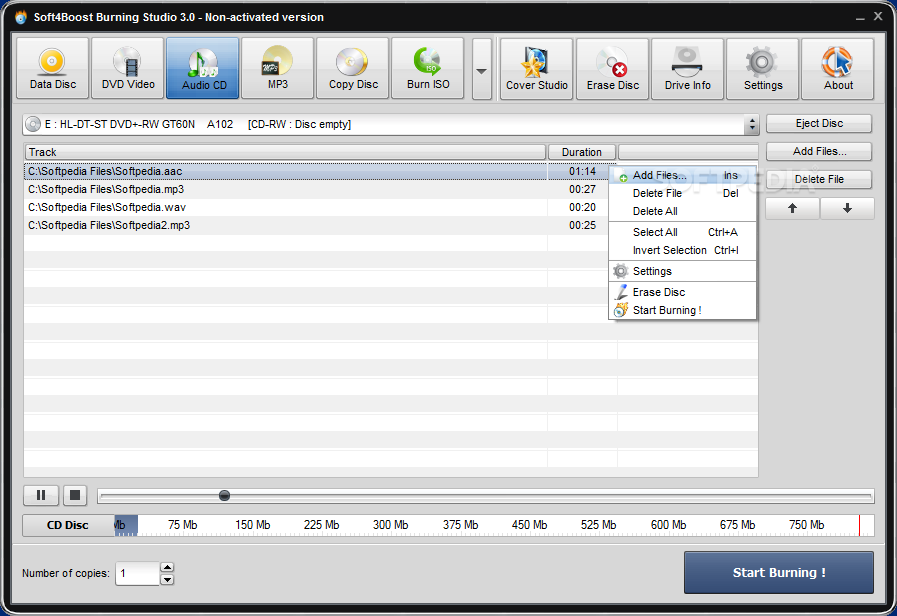897x616 pixels.
Task: Open the drive selection dropdown
Action: [752, 124]
